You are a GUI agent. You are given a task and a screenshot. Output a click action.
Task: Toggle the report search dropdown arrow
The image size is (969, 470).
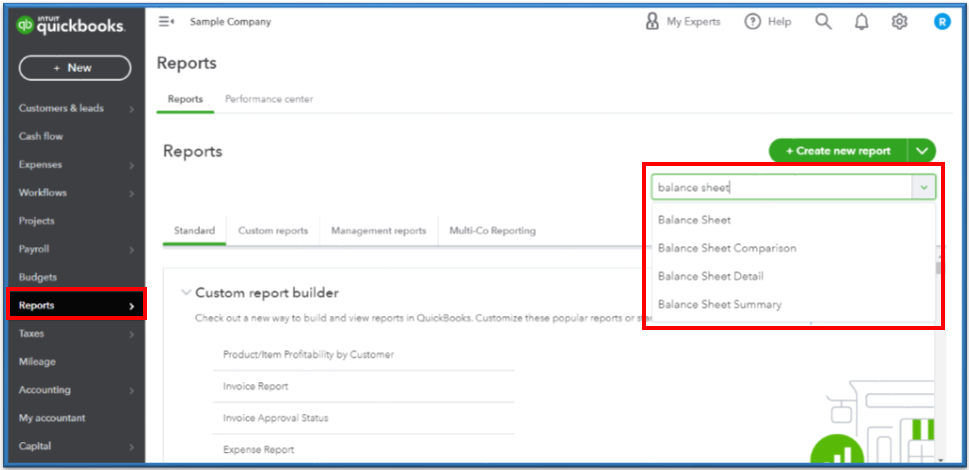[924, 187]
